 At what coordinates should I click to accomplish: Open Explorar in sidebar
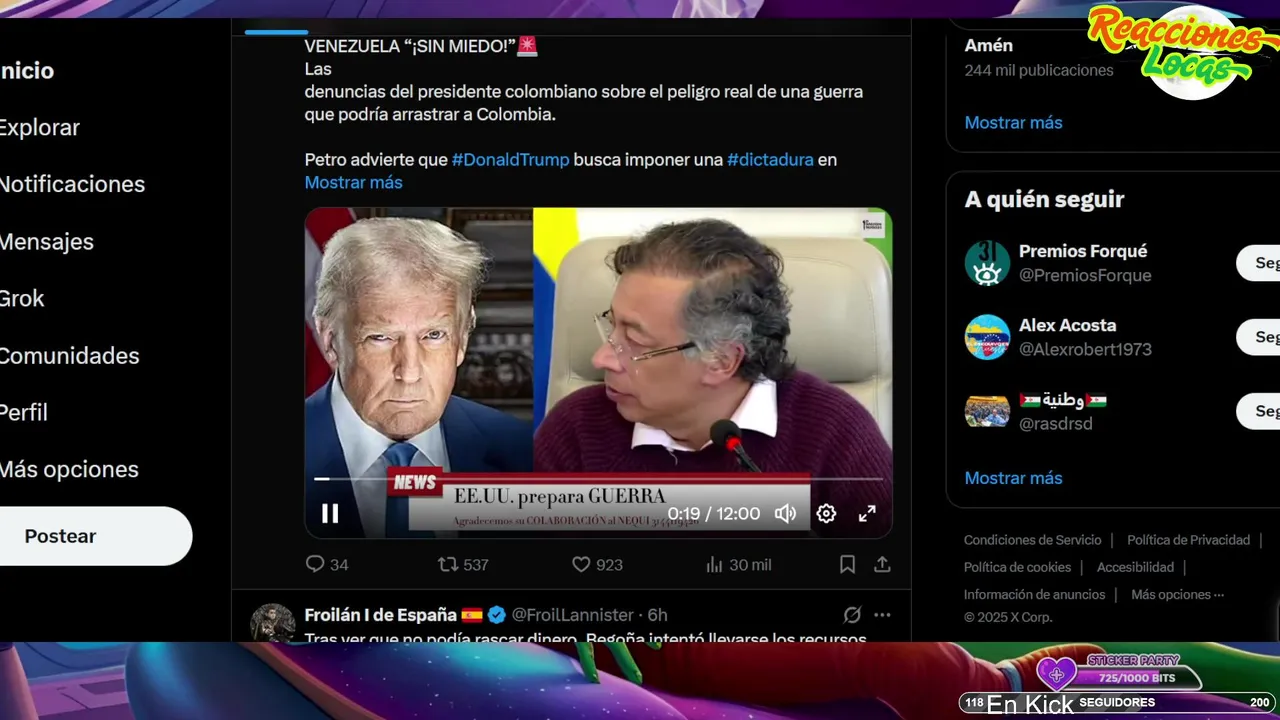(39, 128)
